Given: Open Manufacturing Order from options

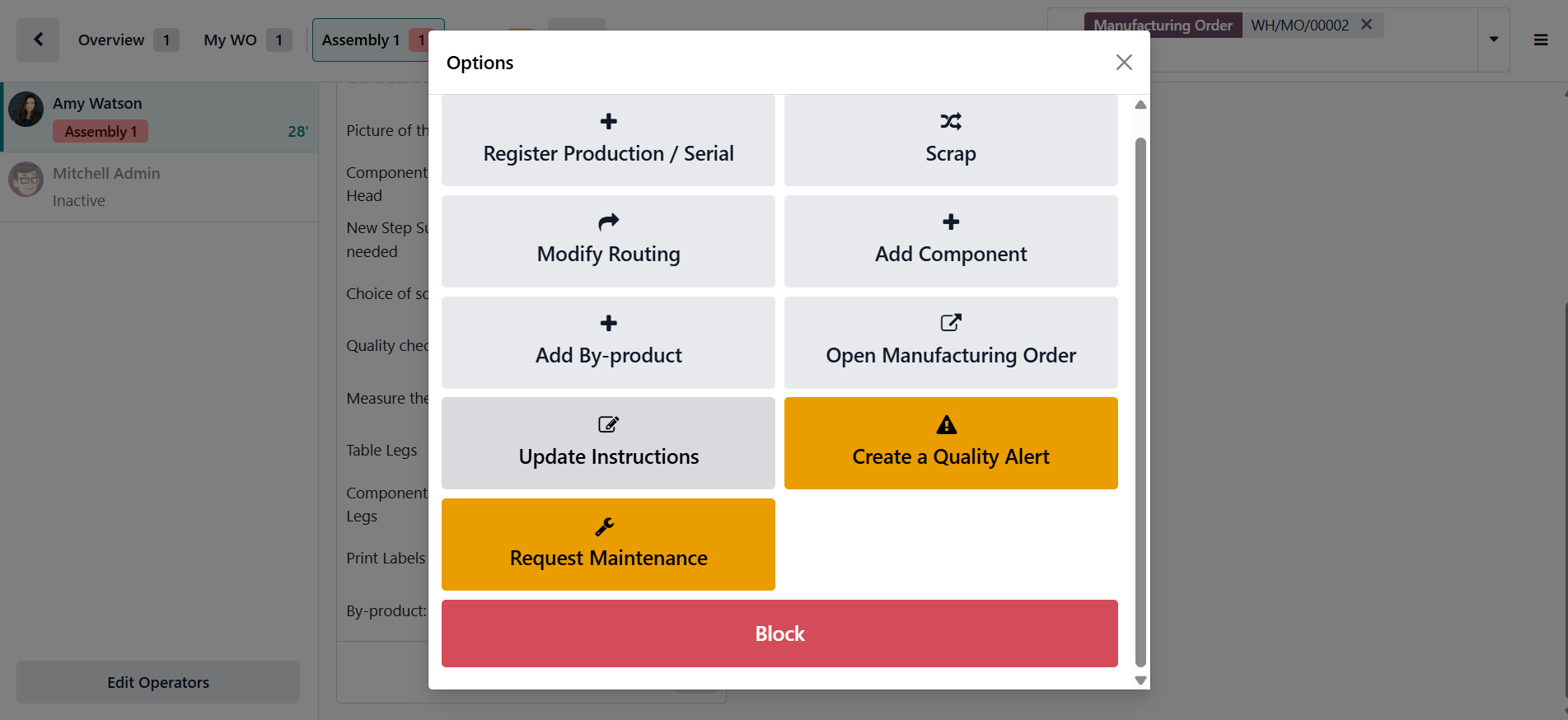Looking at the screenshot, I should coord(951,343).
